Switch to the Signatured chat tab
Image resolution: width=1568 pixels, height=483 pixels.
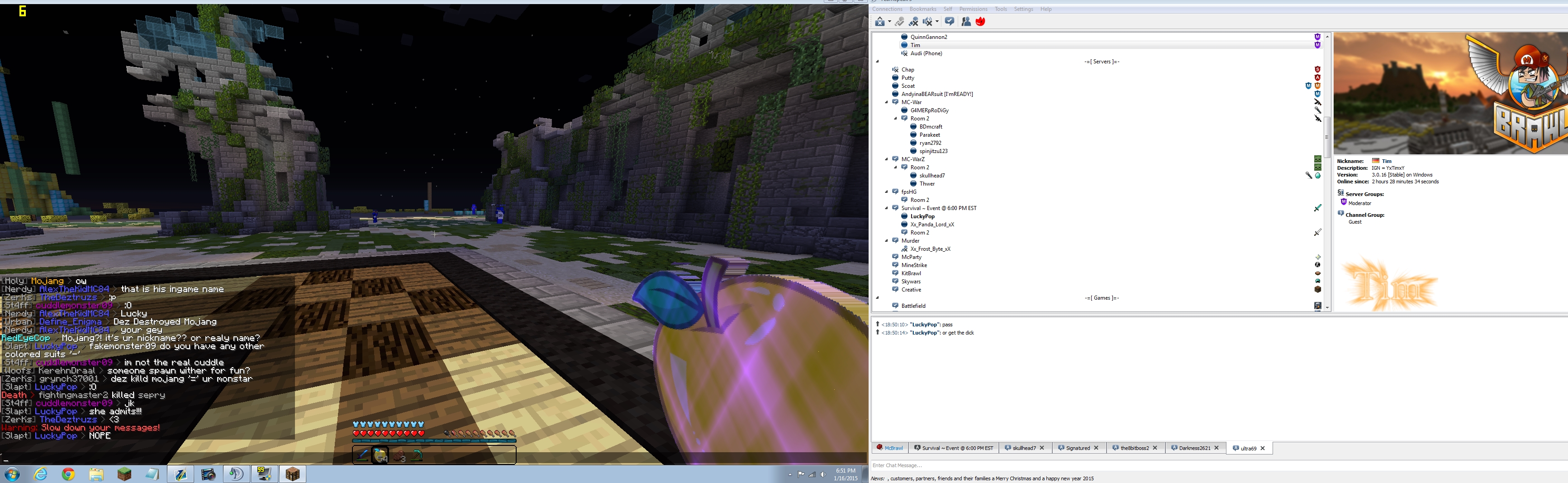(1079, 448)
